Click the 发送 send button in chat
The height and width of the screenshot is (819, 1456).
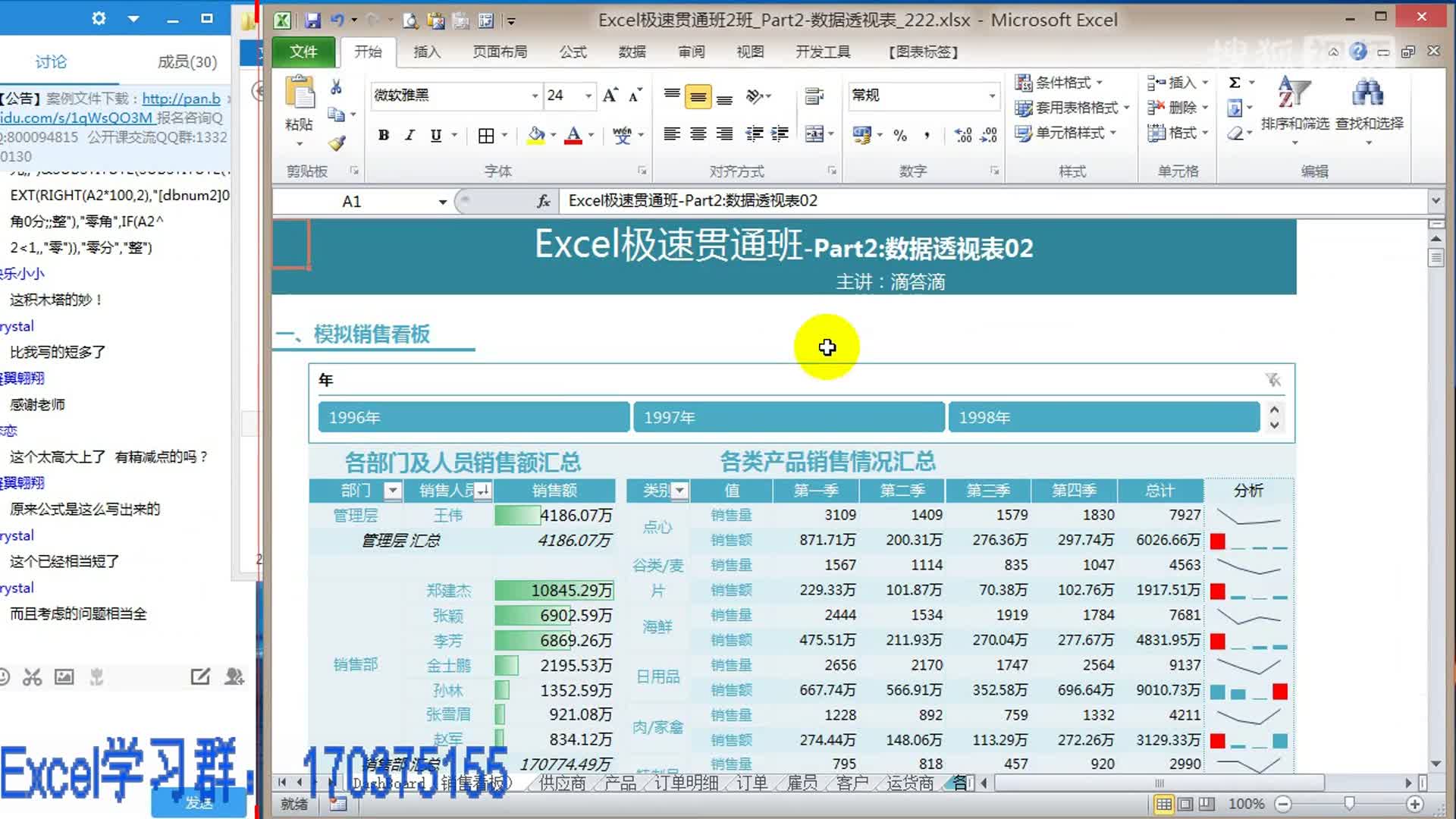pos(199,802)
